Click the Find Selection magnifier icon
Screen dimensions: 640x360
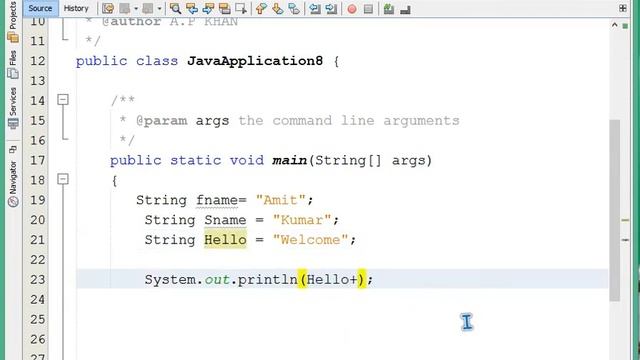pyautogui.click(x=175, y=9)
